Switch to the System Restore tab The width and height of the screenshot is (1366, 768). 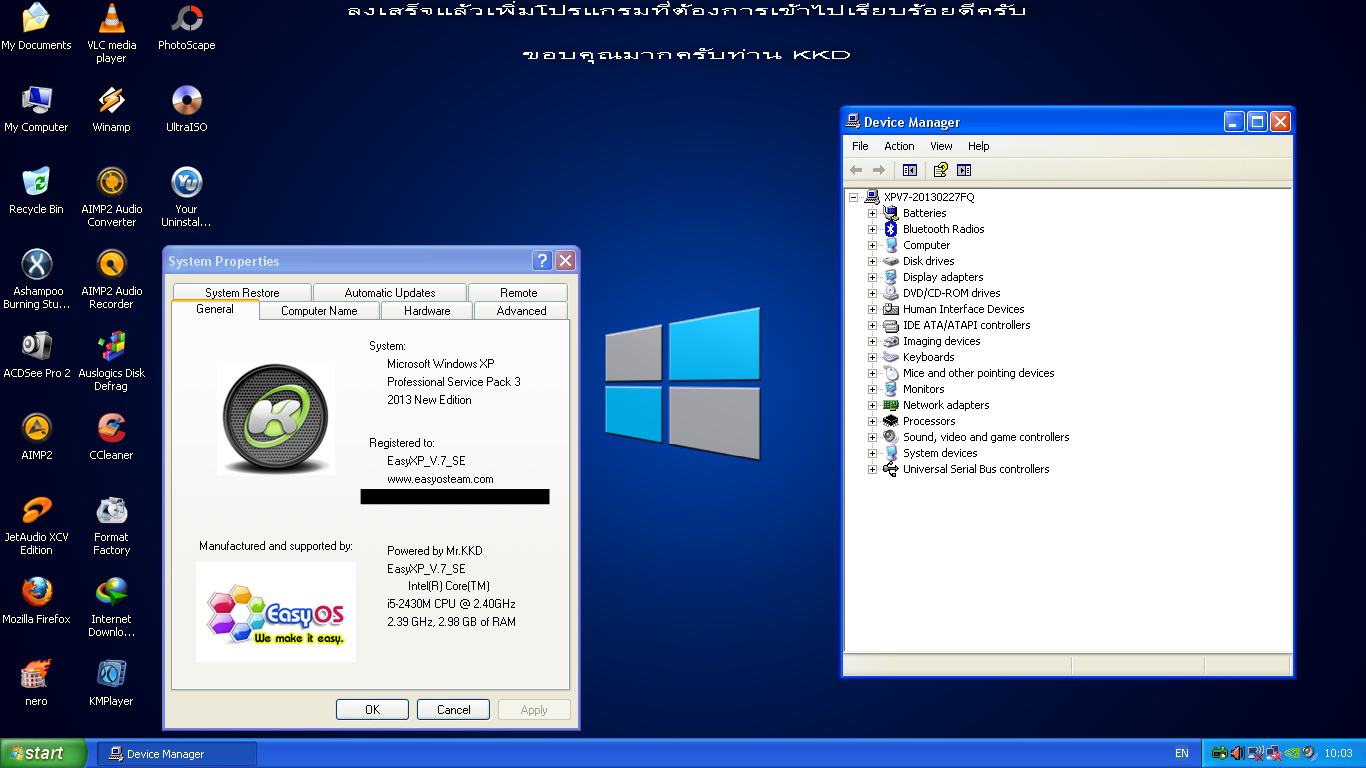tap(242, 293)
